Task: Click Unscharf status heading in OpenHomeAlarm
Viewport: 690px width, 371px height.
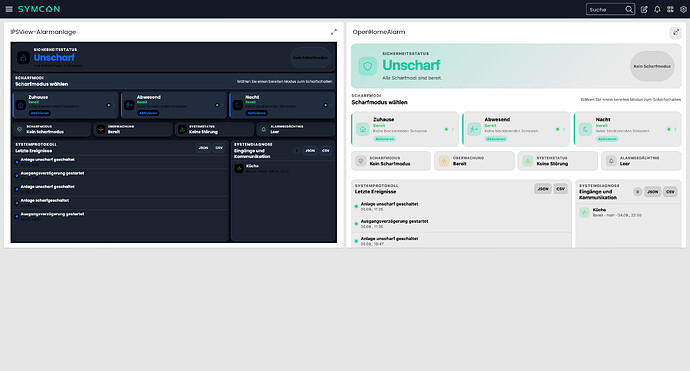Action: click(411, 65)
